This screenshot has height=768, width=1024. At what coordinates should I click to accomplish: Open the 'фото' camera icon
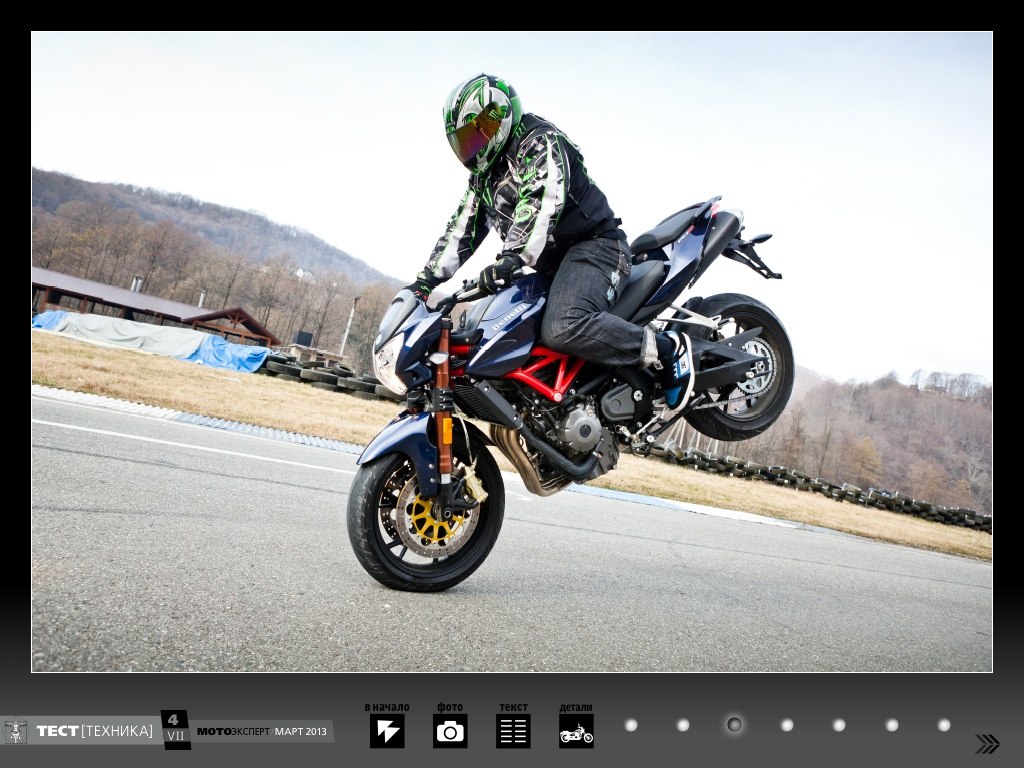(450, 731)
